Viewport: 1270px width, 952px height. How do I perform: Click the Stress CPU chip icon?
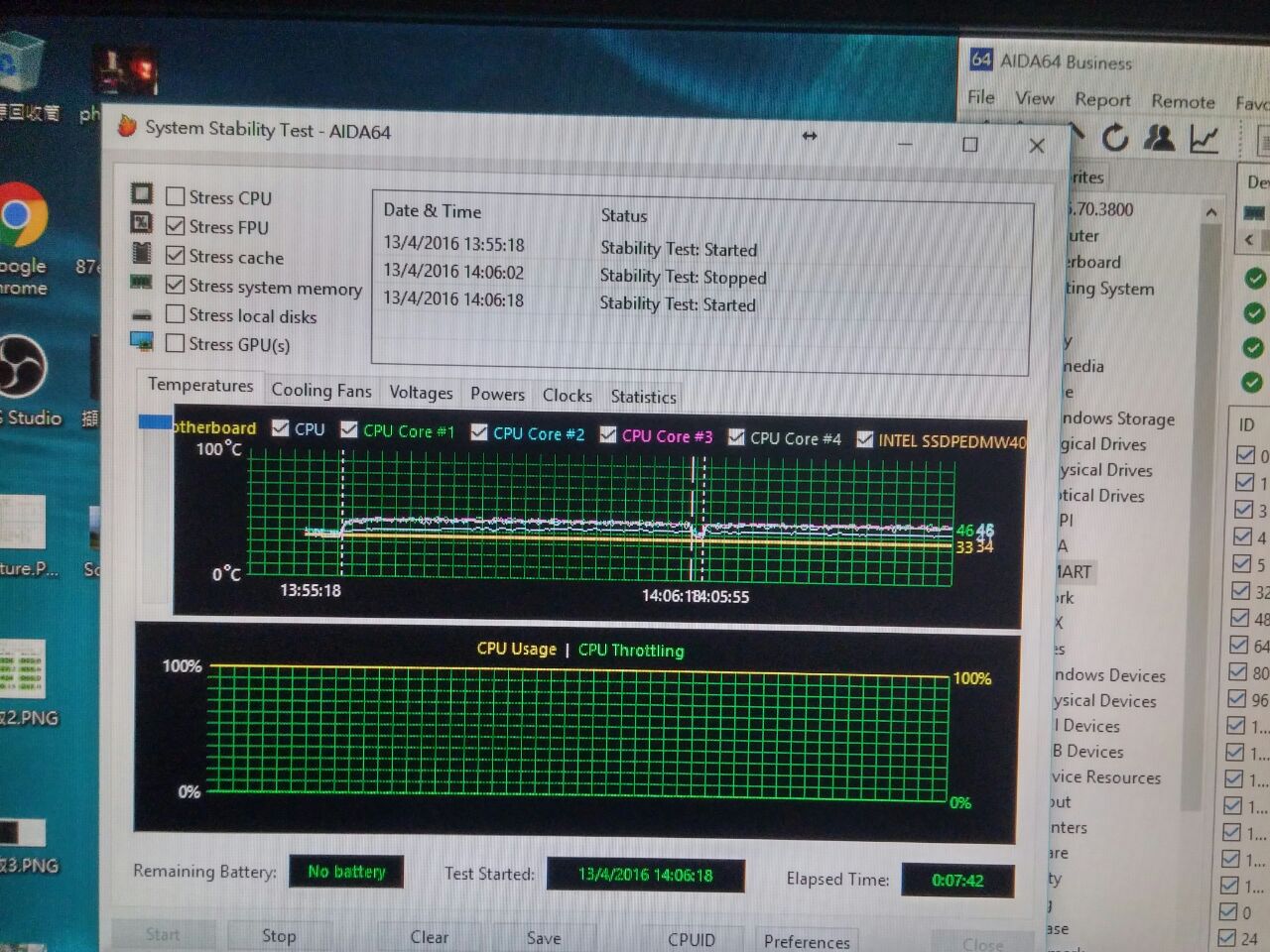[142, 193]
